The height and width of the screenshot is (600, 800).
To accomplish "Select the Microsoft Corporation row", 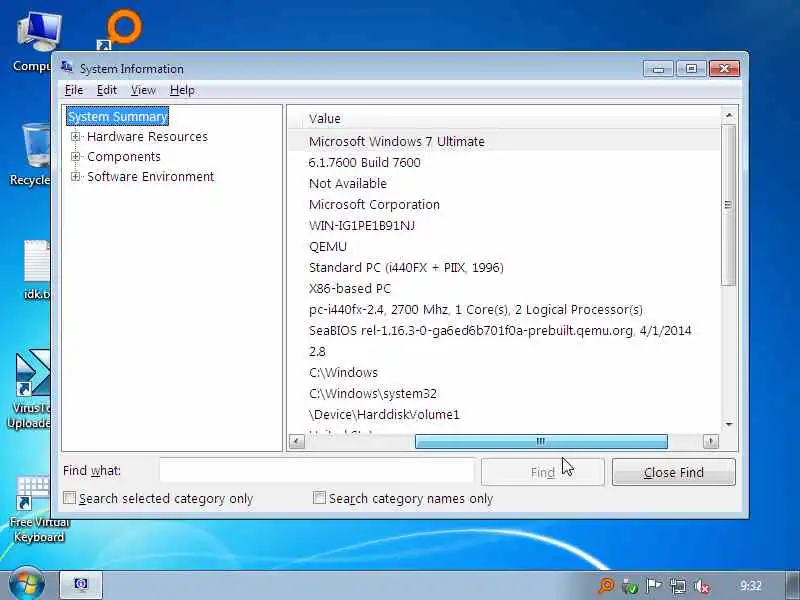I will [x=504, y=204].
